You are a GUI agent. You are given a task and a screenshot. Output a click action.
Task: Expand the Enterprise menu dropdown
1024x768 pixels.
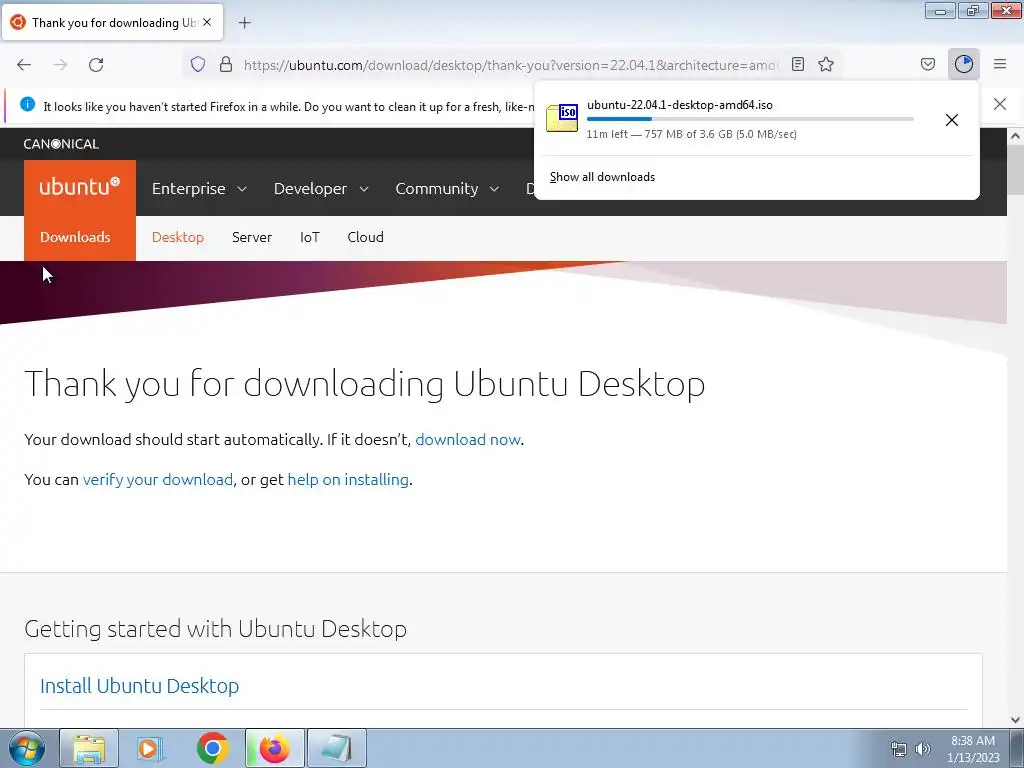[x=199, y=188]
